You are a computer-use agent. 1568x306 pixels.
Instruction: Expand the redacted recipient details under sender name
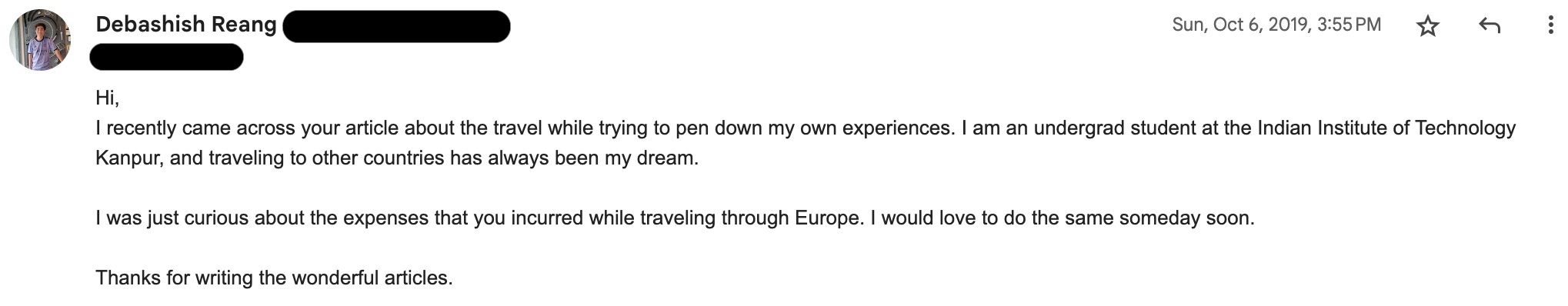click(167, 57)
